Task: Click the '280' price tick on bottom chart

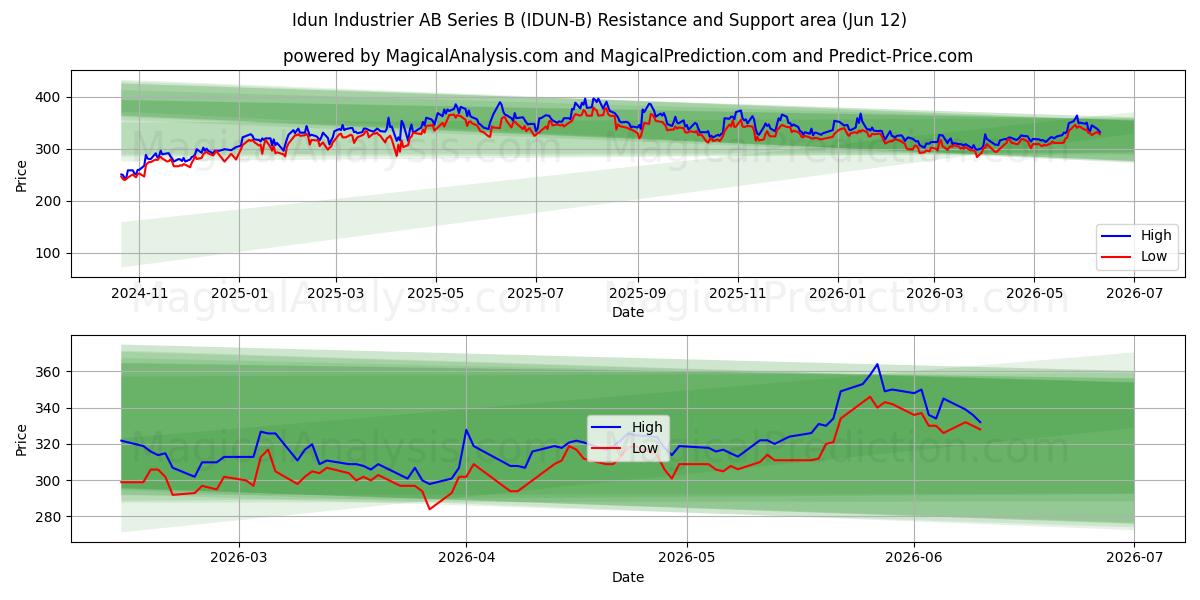Action: pyautogui.click(x=50, y=517)
